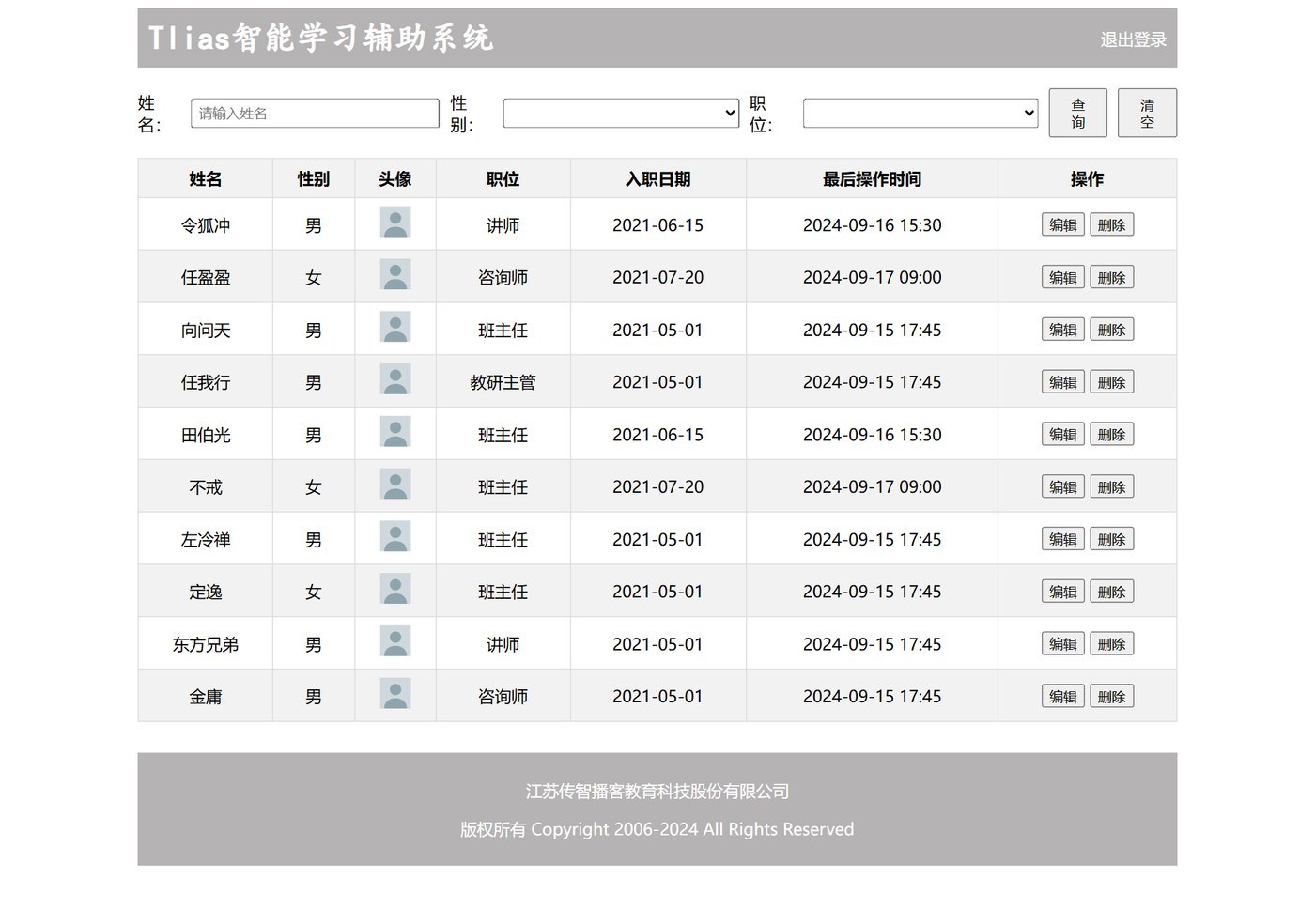The width and height of the screenshot is (1315, 924).
Task: Edit the 令狐冲 row
Action: [1063, 225]
